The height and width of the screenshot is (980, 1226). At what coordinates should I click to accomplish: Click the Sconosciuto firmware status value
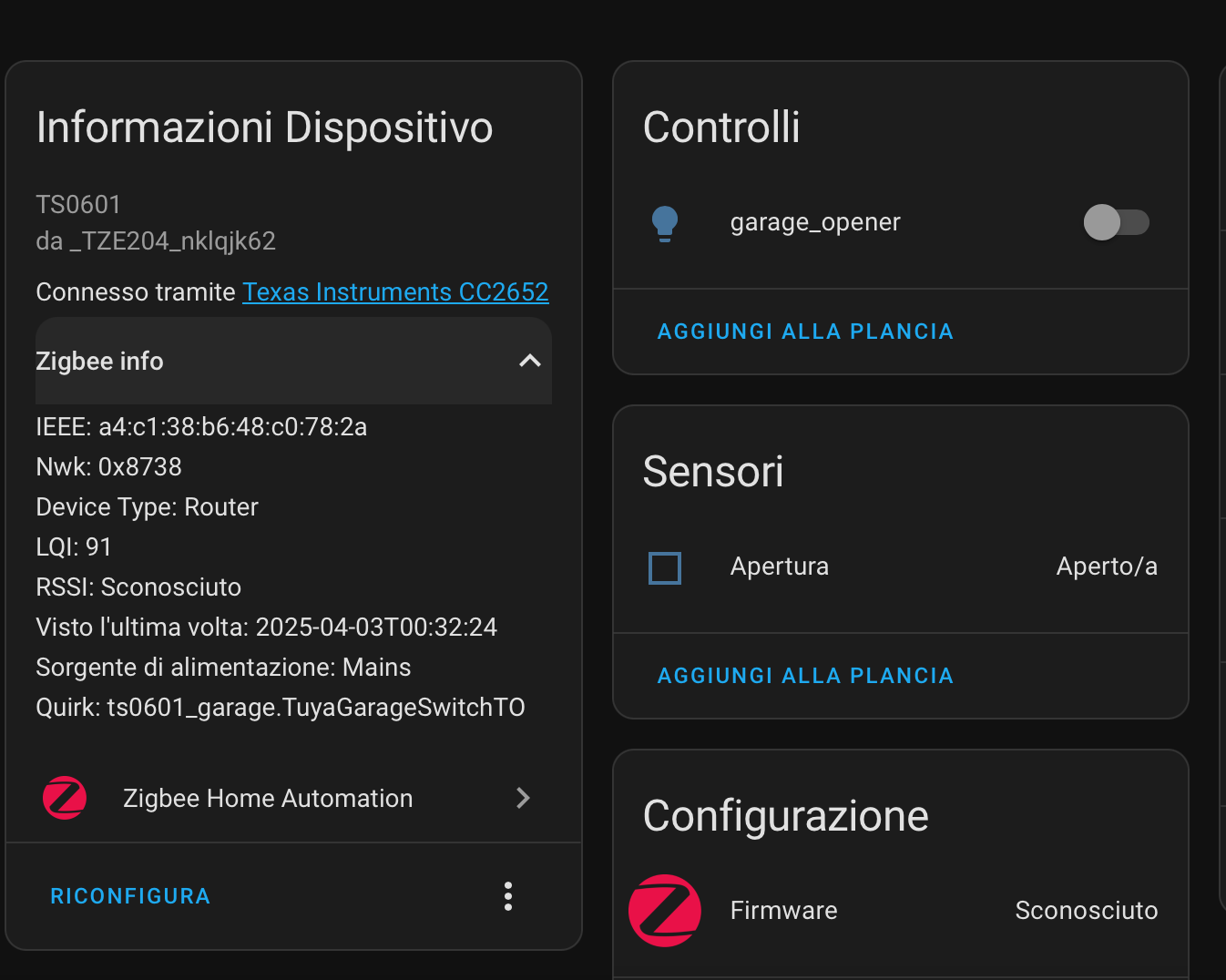(x=1087, y=911)
